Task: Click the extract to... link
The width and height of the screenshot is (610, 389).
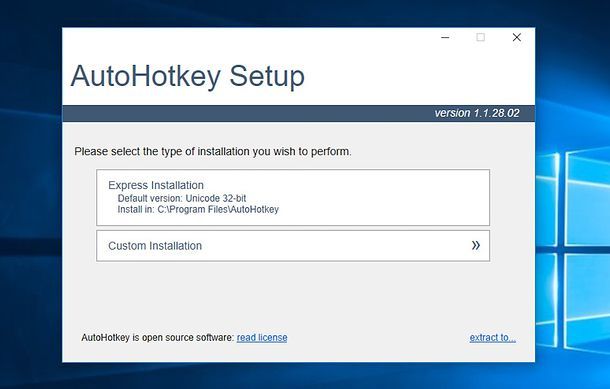Action: click(493, 337)
